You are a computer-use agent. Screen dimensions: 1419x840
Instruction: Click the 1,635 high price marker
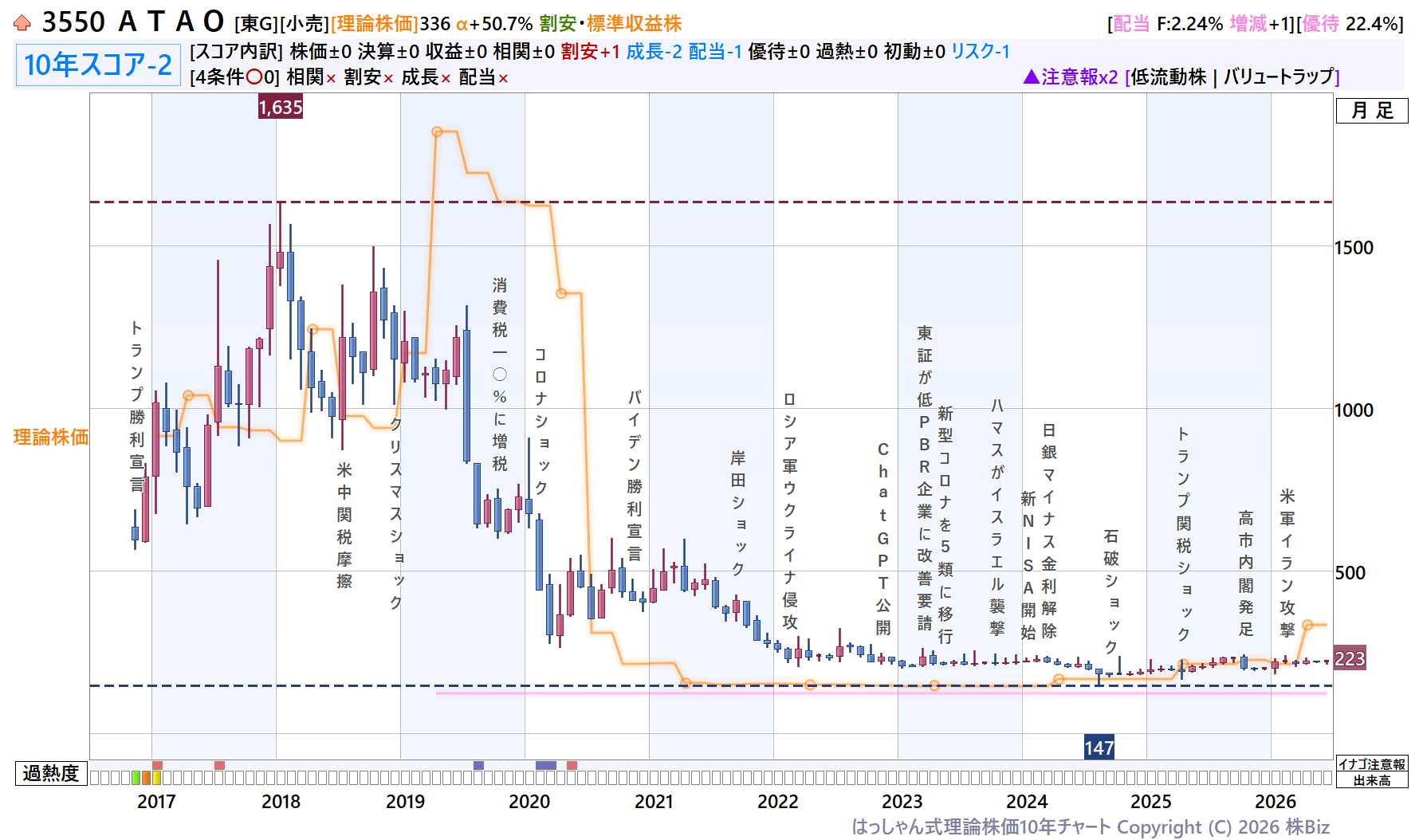coord(281,107)
